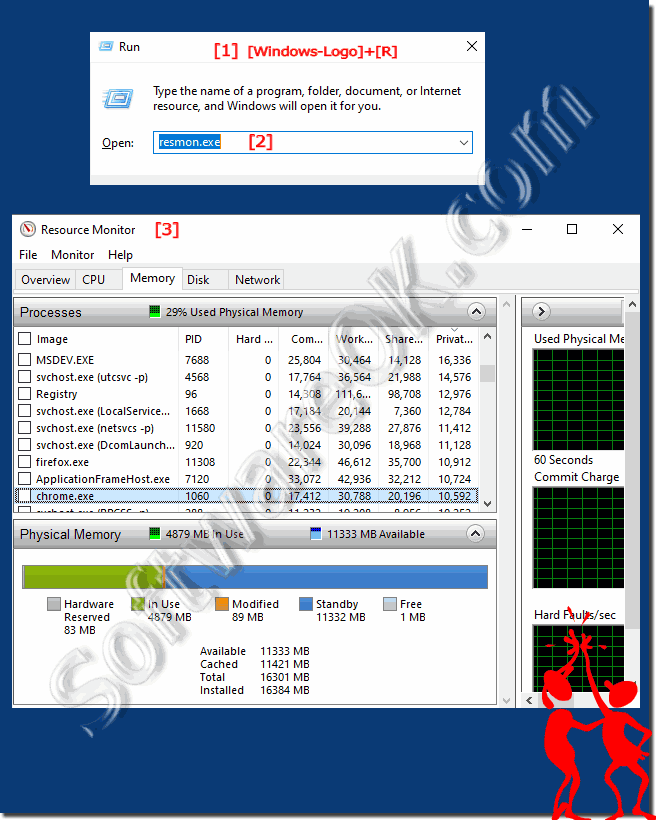This screenshot has width=656, height=820.
Task: Sort by the Image column header
Action: tap(52, 339)
